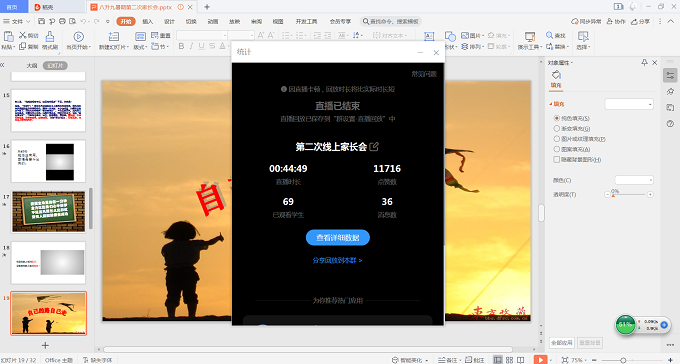
Task: Click the plus button of 透明度 slider
Action: point(650,195)
